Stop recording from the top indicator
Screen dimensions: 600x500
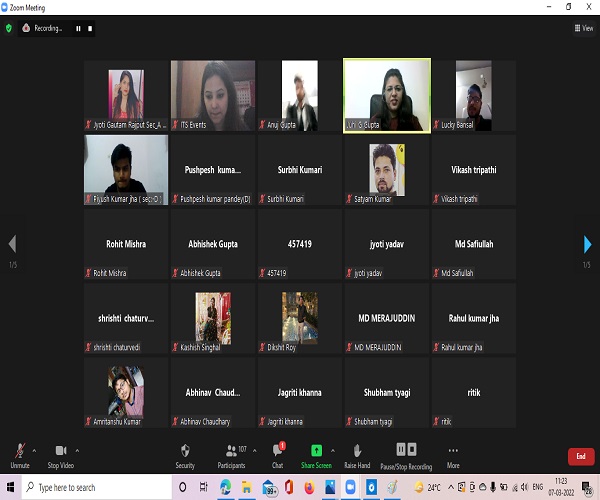click(x=90, y=28)
